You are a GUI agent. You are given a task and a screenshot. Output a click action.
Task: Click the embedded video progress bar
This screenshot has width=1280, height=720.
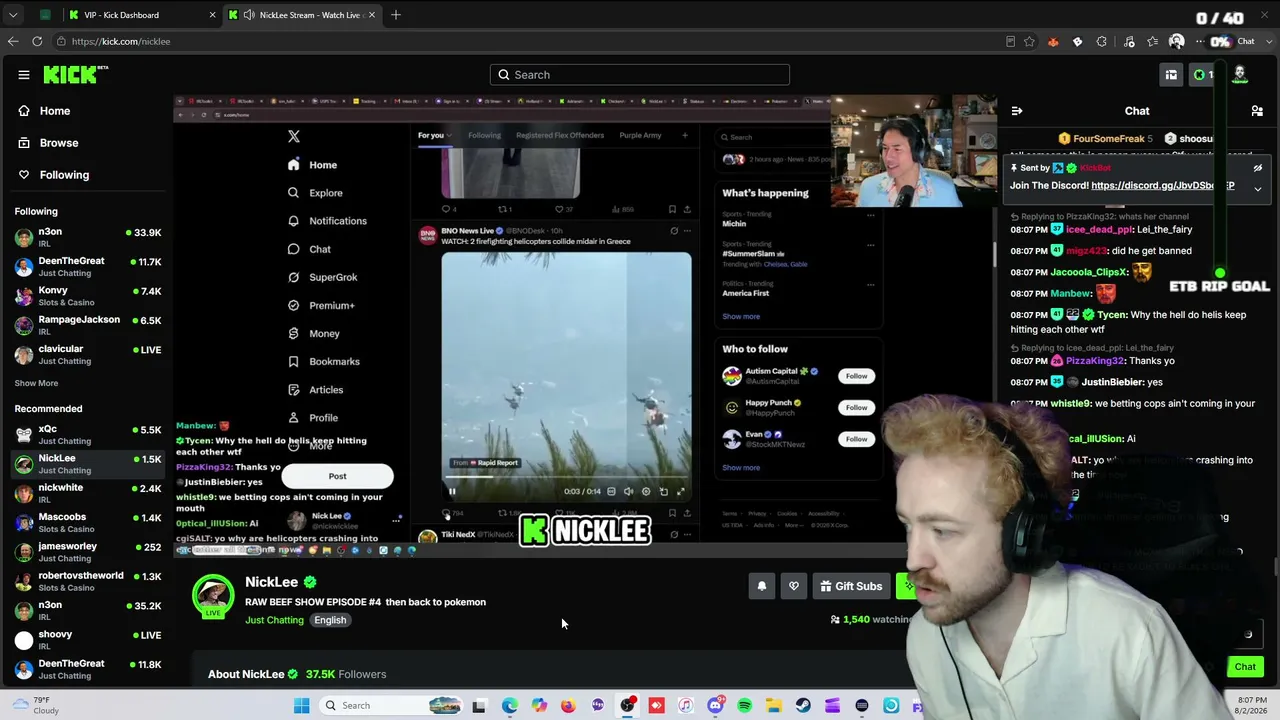coord(566,478)
